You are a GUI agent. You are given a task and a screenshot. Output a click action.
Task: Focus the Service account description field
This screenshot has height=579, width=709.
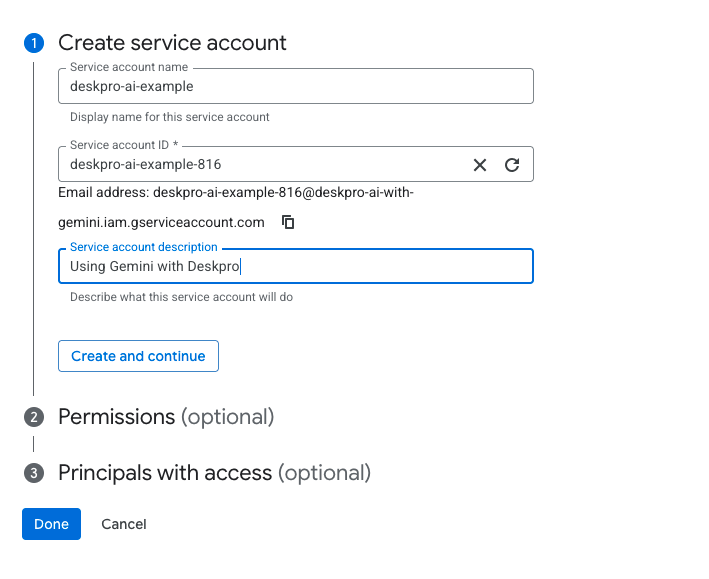click(x=380, y=267)
